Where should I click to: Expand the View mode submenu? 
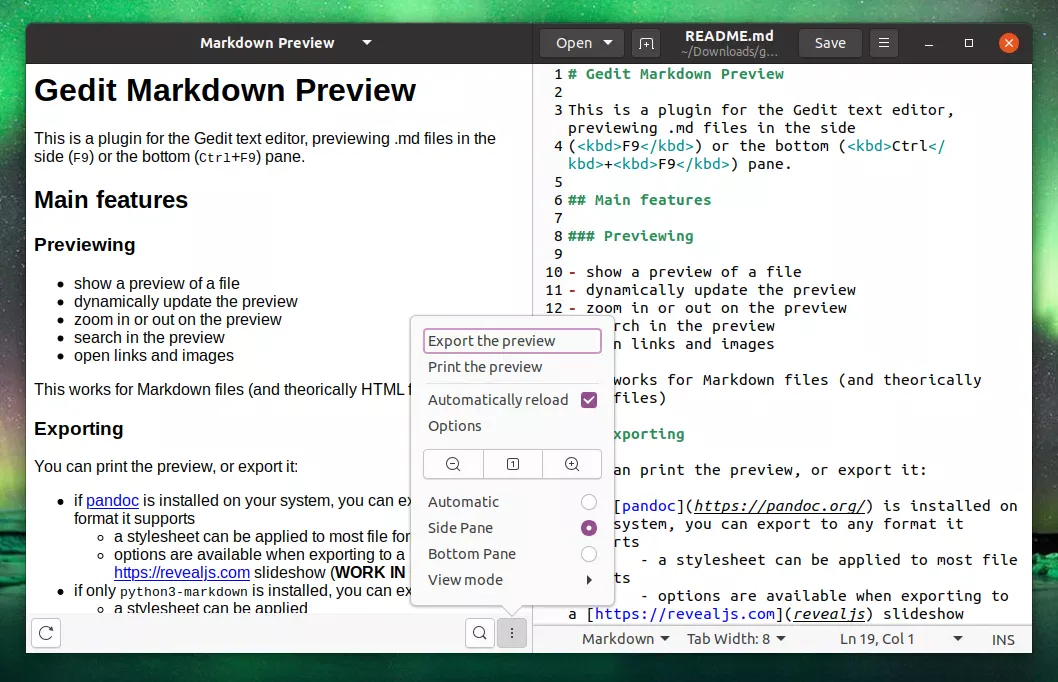pos(512,580)
